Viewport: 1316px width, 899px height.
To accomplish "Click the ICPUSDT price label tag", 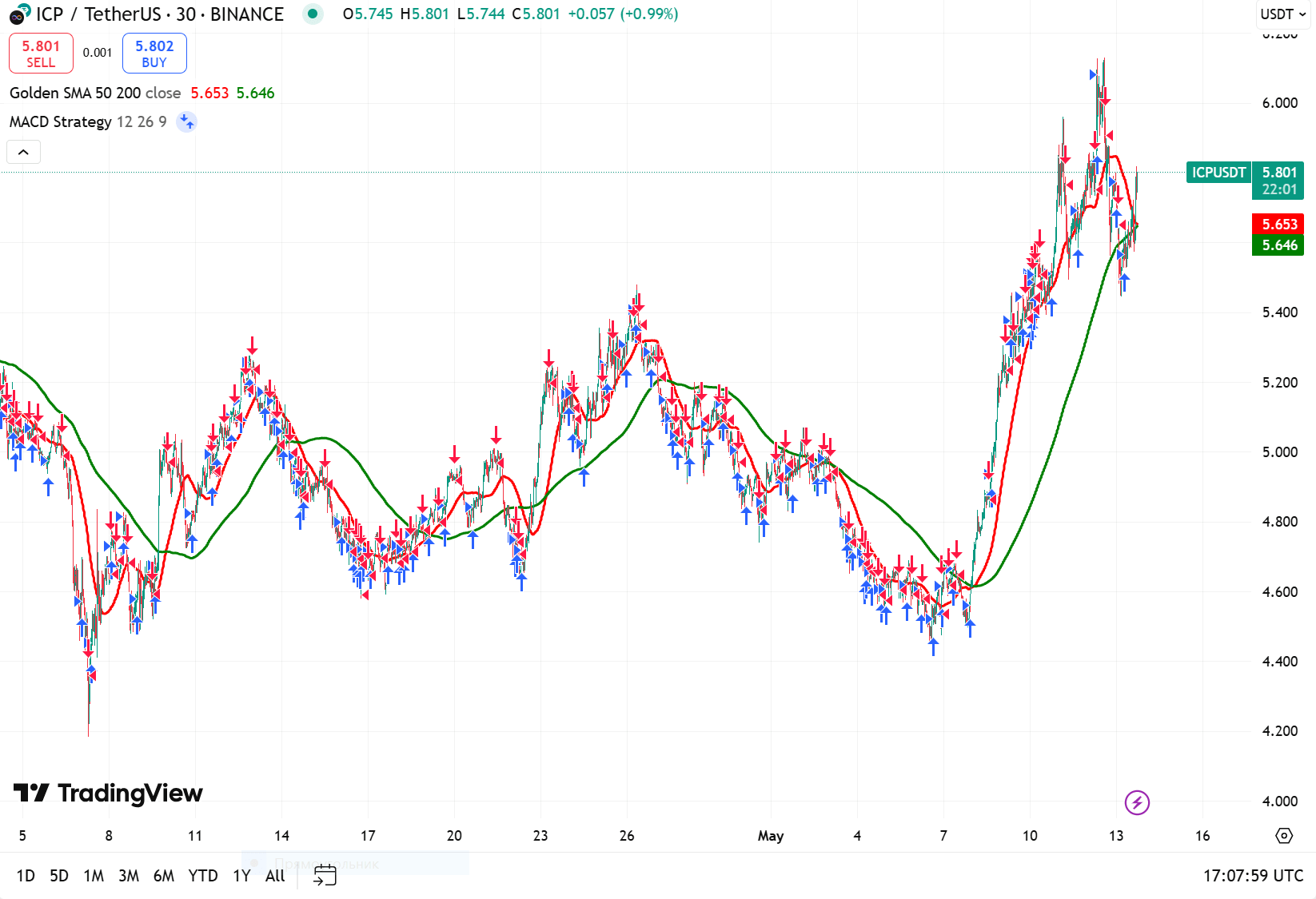I will (x=1218, y=172).
